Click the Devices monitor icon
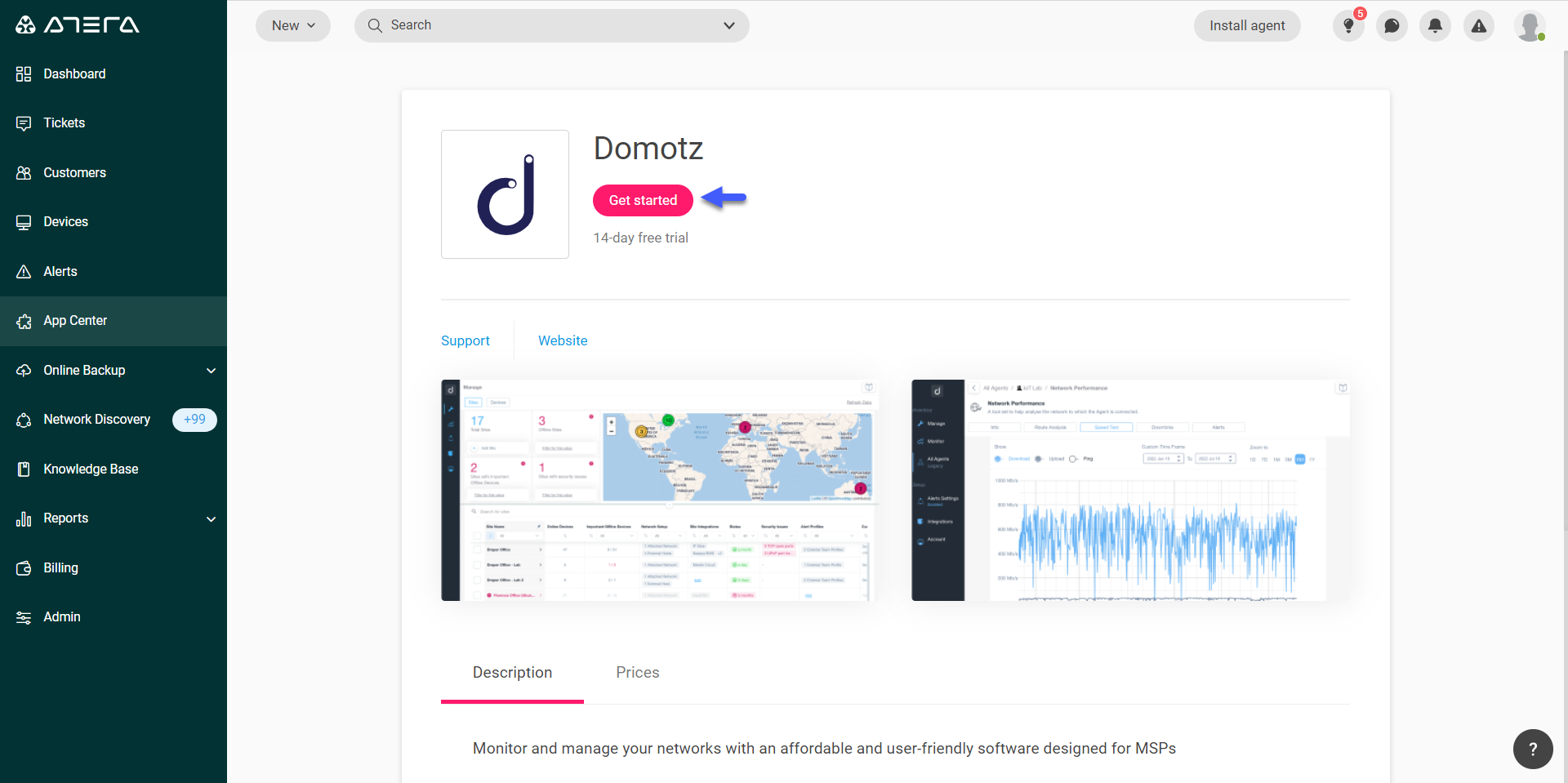 coord(24,222)
